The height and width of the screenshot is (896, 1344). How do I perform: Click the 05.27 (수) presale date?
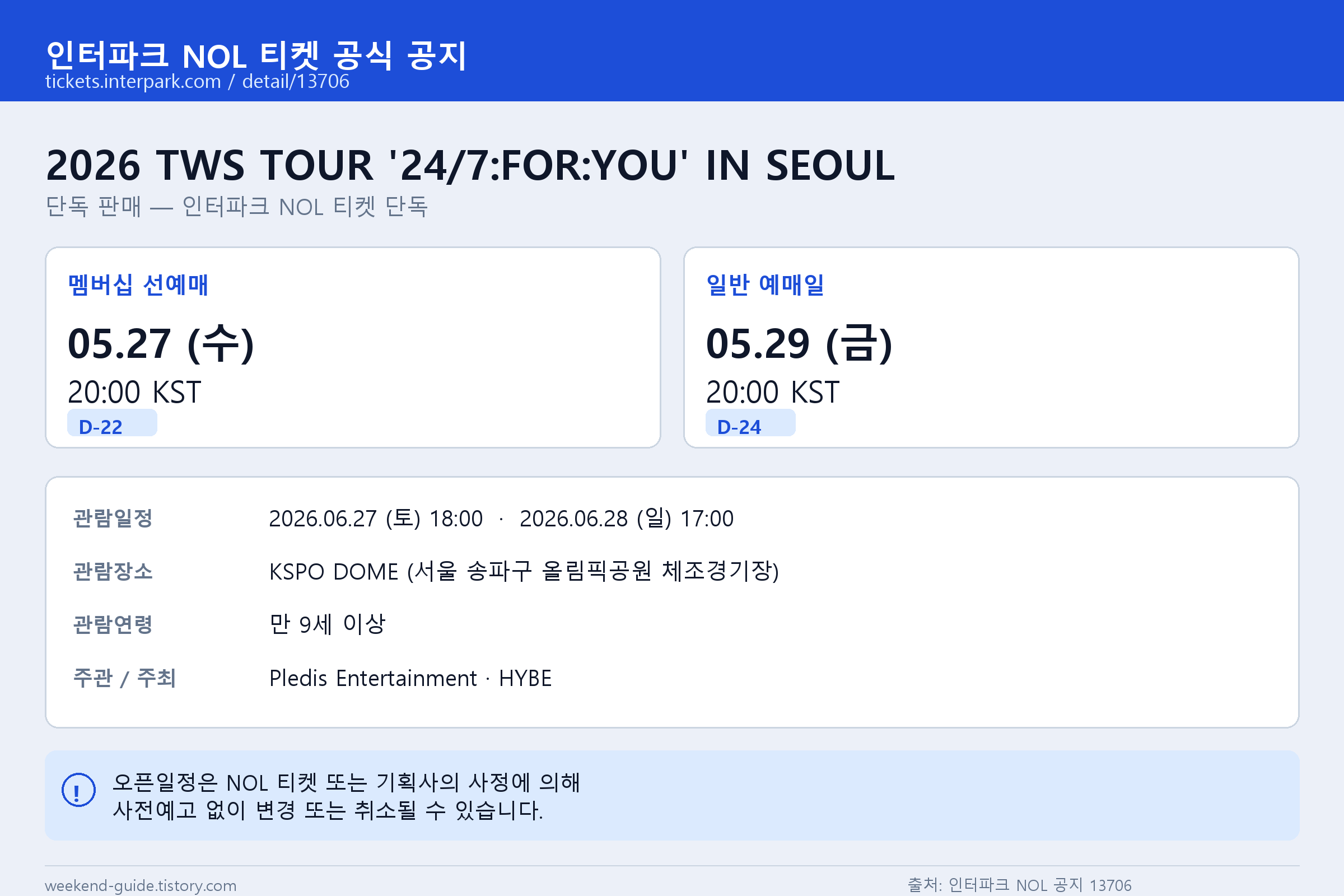(161, 343)
